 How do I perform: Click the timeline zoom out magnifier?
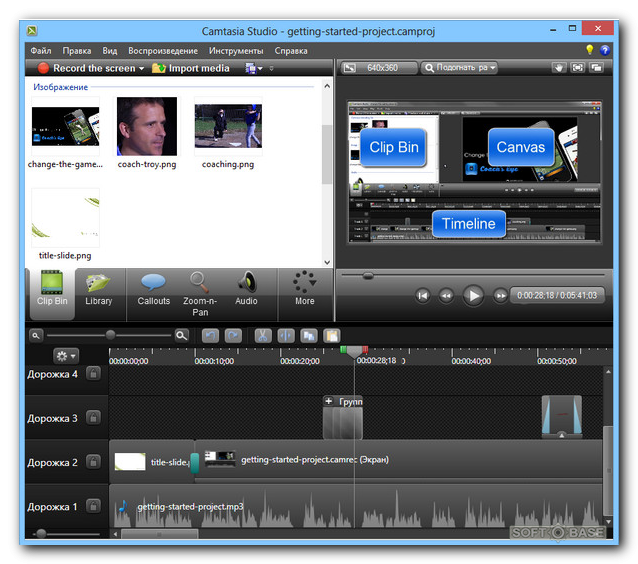coord(36,336)
